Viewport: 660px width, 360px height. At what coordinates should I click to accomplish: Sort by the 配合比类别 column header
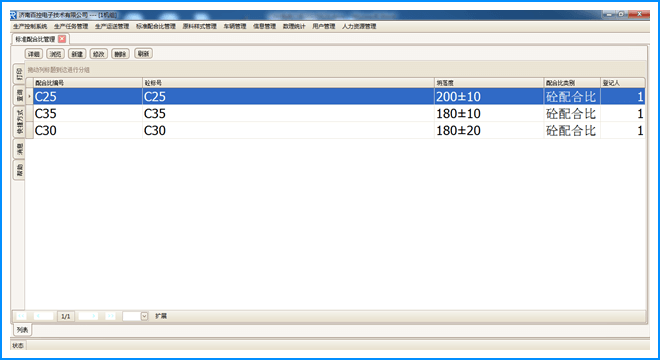point(572,83)
